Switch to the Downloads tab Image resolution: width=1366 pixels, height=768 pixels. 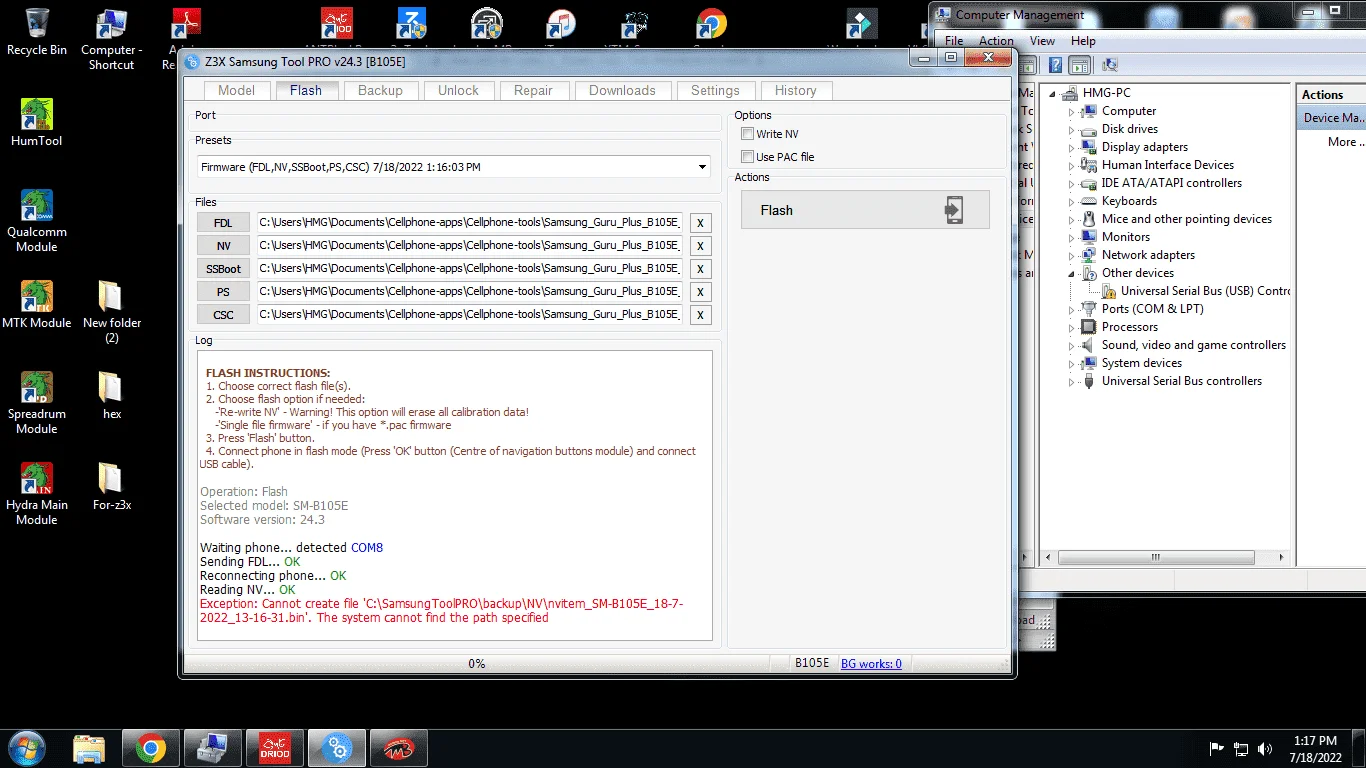click(x=622, y=90)
